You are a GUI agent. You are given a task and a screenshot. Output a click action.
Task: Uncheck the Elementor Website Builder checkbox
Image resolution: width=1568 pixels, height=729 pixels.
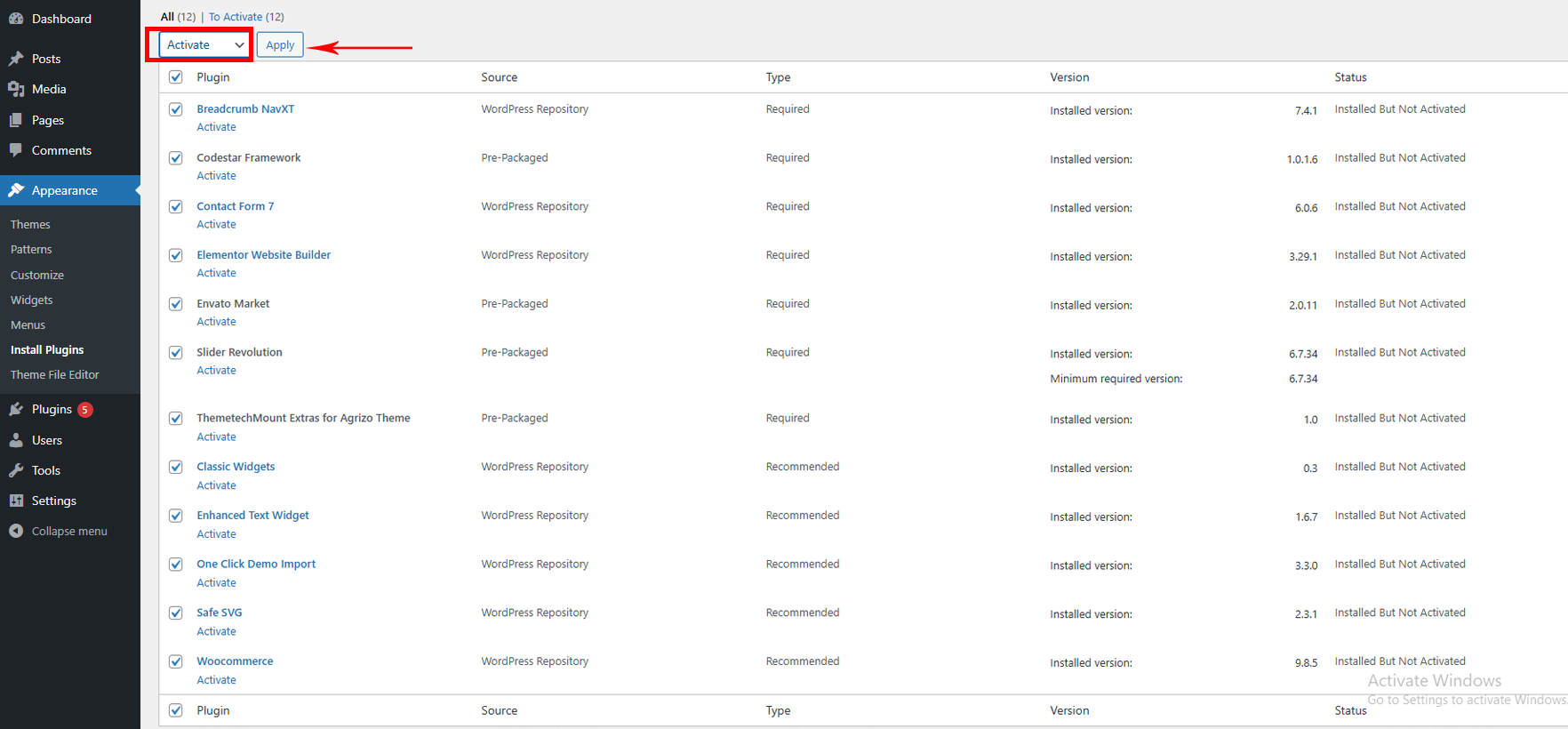(x=176, y=255)
